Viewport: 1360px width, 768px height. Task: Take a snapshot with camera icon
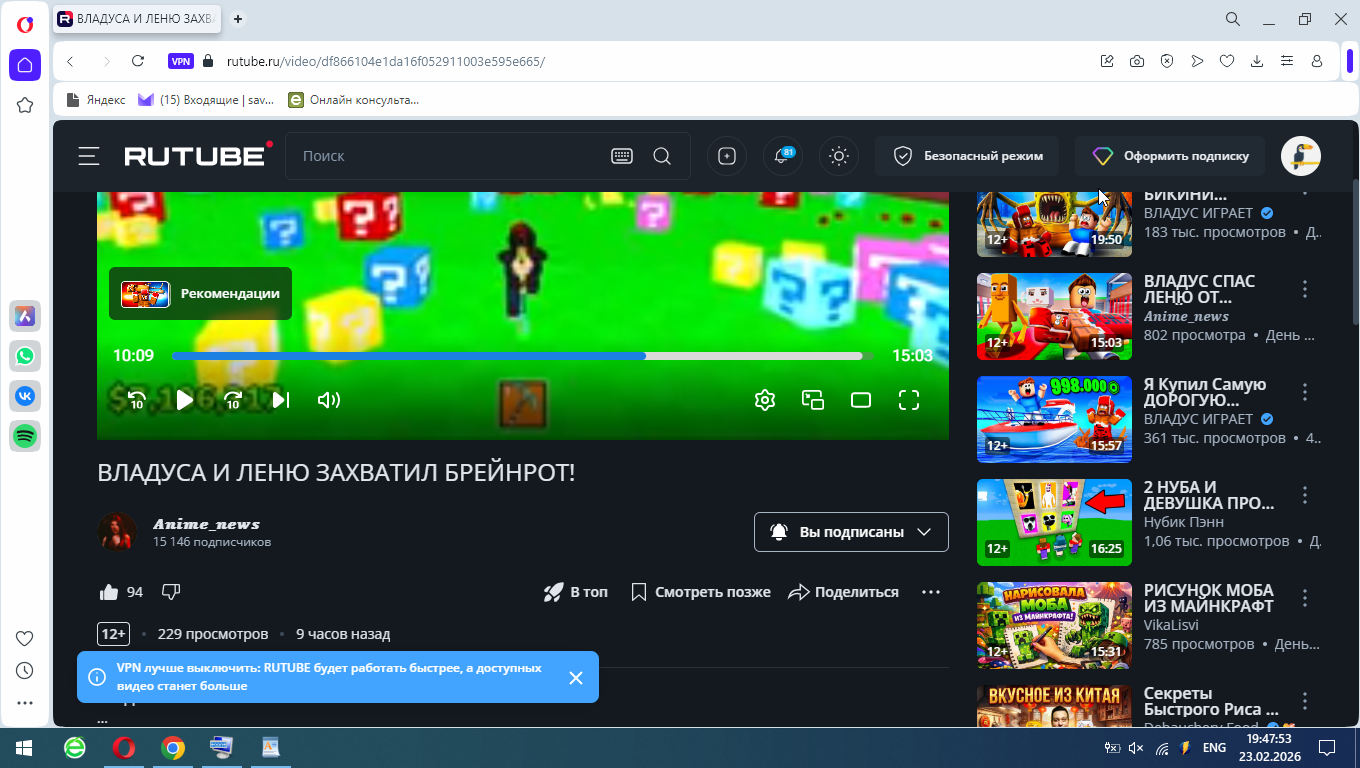1137,61
